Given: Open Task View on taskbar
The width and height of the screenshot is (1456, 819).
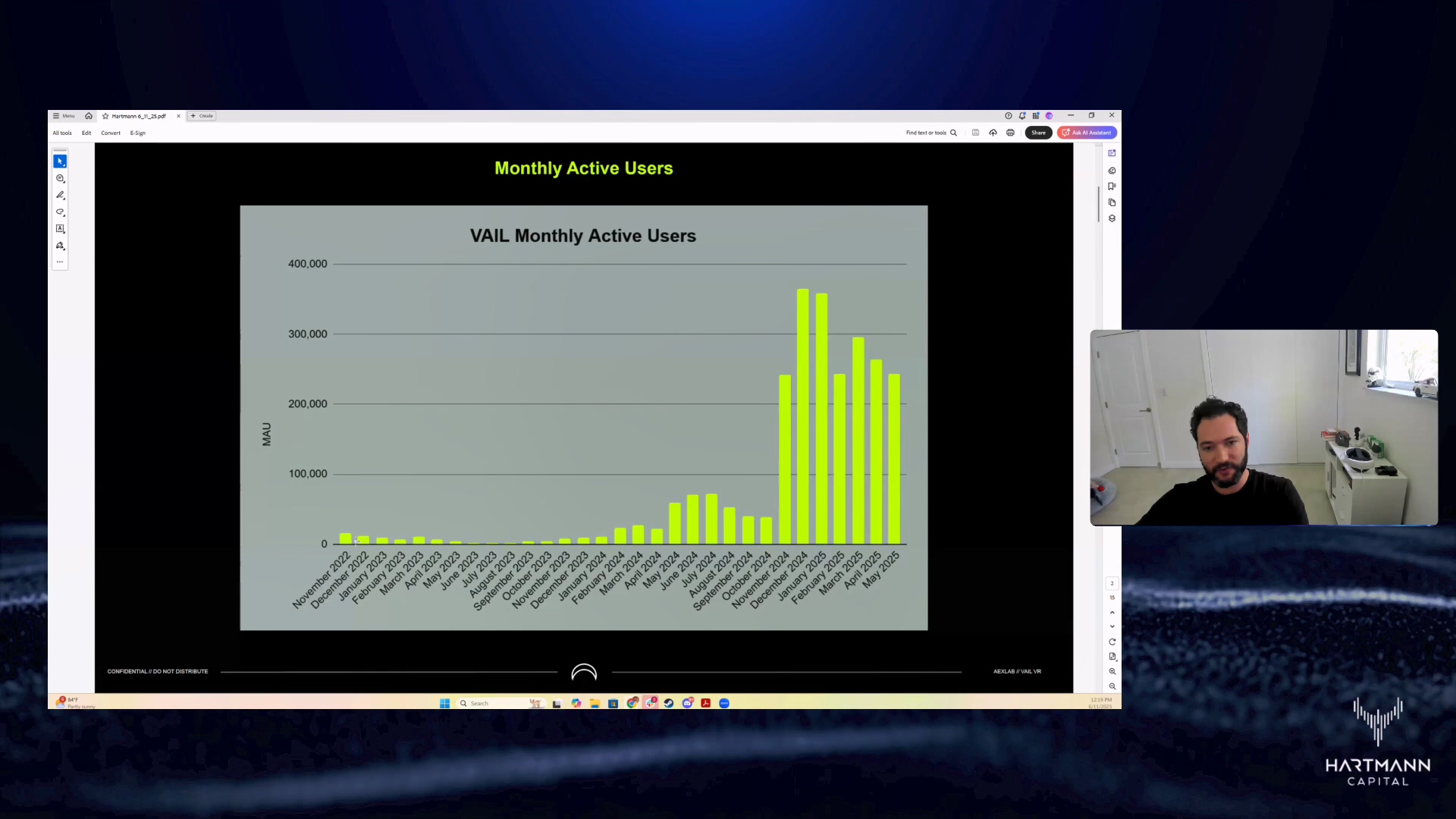Looking at the screenshot, I should (557, 703).
